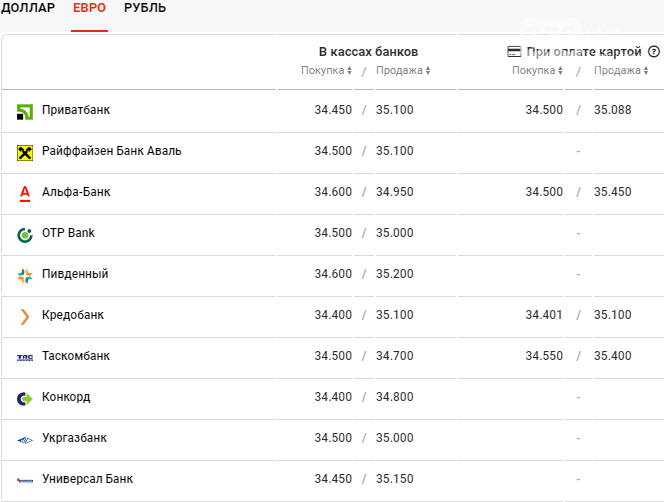Click the Пивденный bank logo icon
Image resolution: width=664 pixels, height=502 pixels.
[x=25, y=276]
